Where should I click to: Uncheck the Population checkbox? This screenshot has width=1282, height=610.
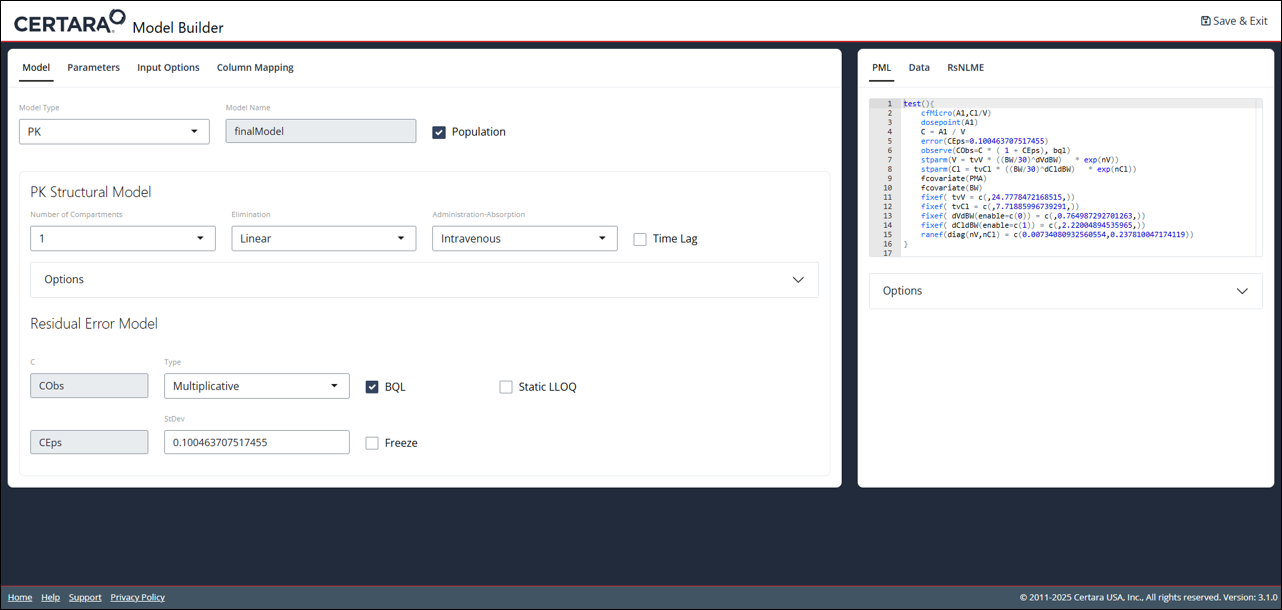[x=439, y=132]
